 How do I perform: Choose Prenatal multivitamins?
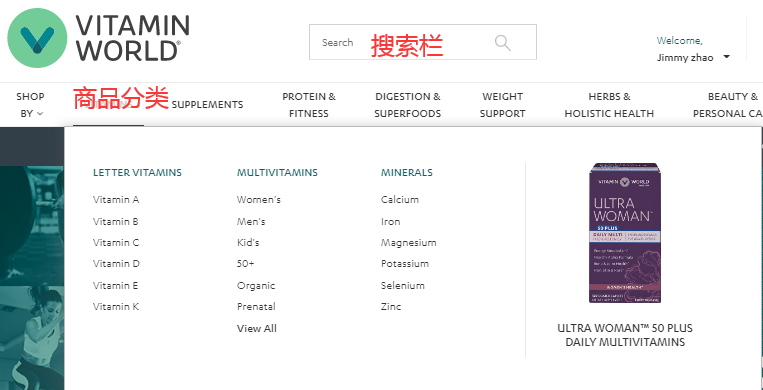(256, 307)
